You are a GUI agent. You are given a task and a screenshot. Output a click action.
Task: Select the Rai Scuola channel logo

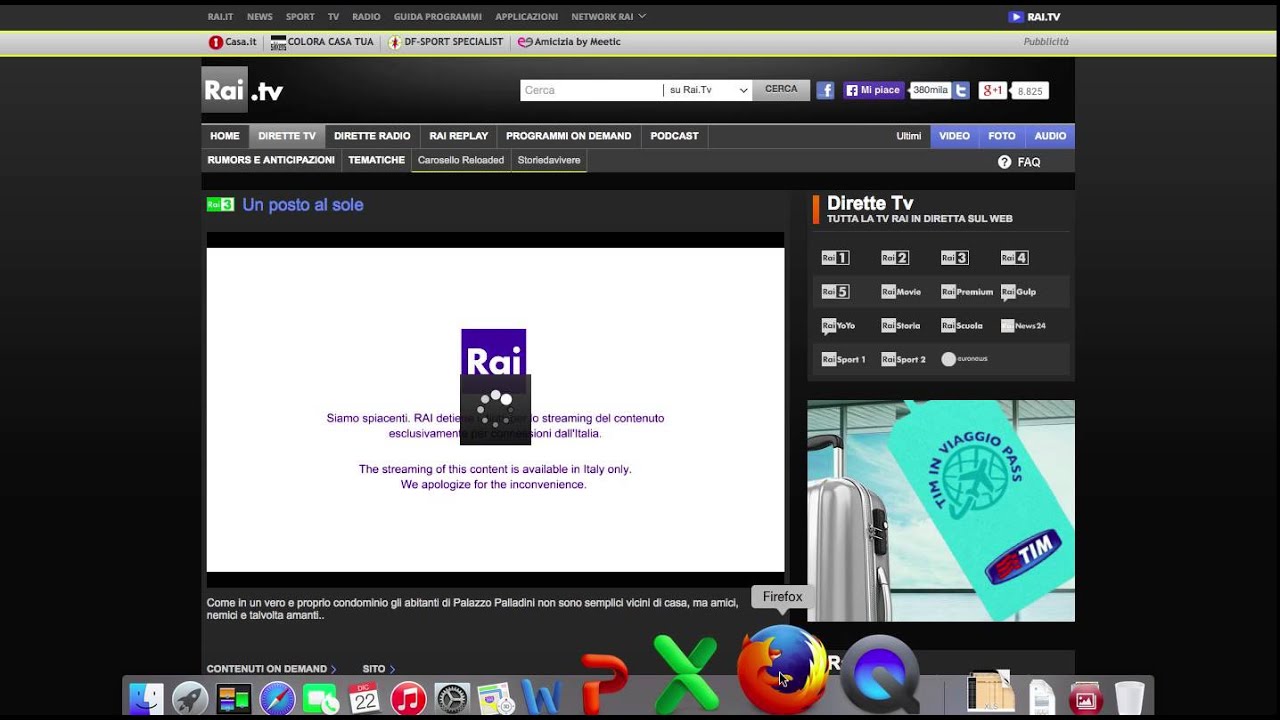click(962, 326)
